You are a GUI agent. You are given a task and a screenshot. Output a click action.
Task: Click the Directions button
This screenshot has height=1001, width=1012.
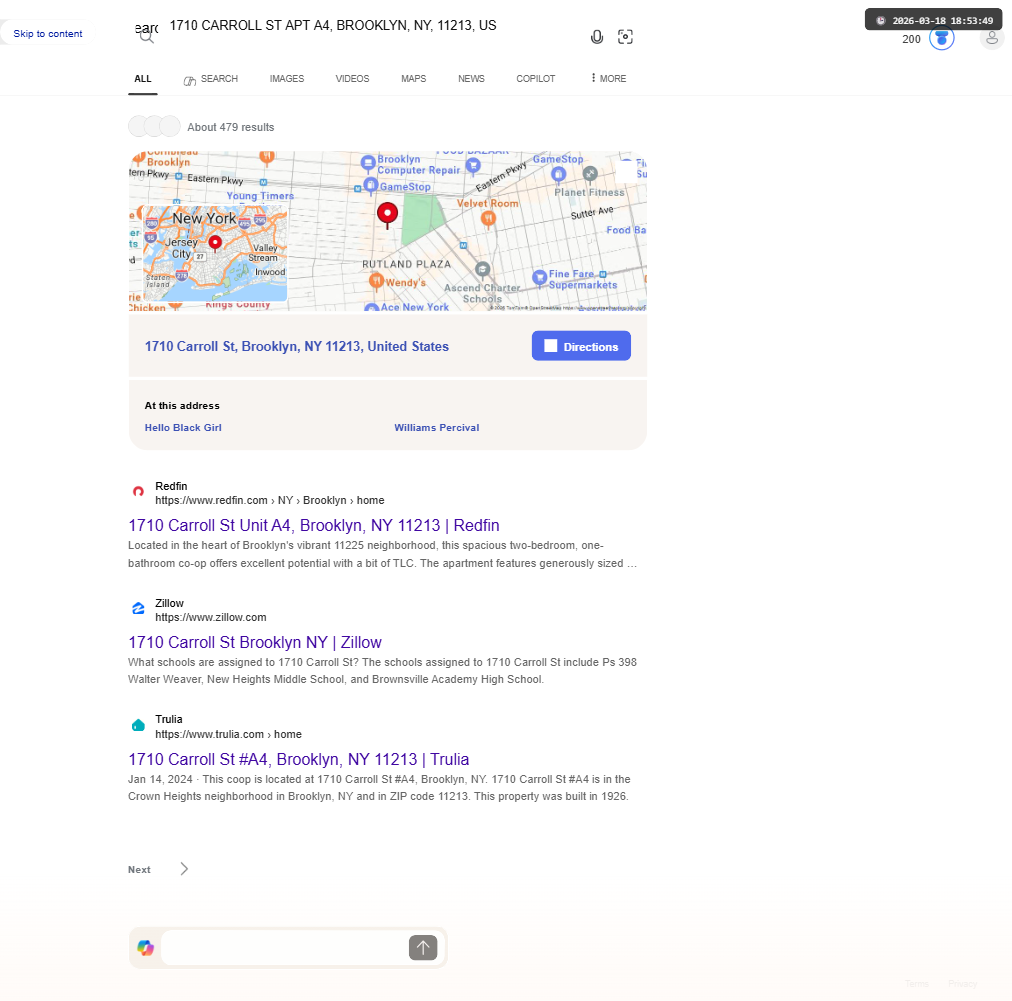(x=581, y=346)
